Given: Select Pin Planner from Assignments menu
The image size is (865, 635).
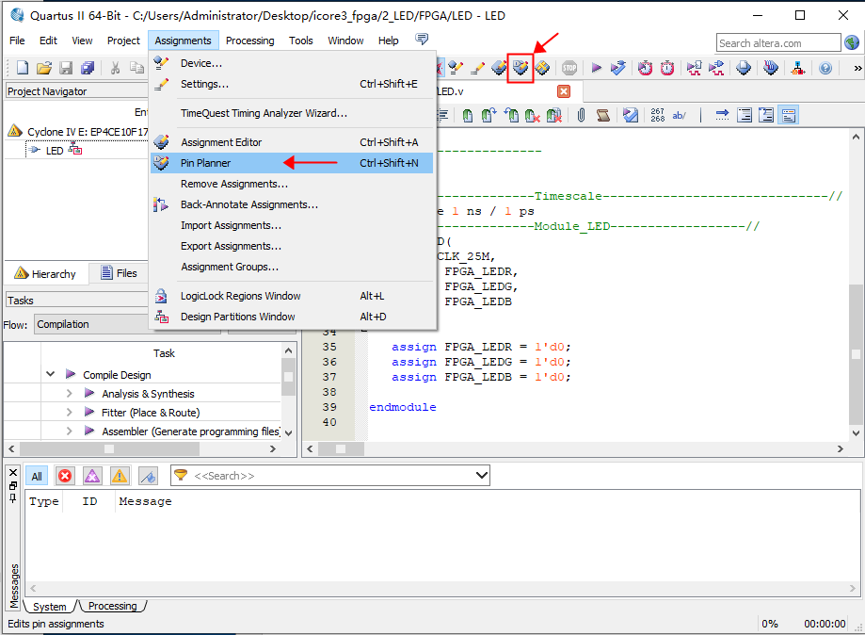Looking at the screenshot, I should coord(205,163).
